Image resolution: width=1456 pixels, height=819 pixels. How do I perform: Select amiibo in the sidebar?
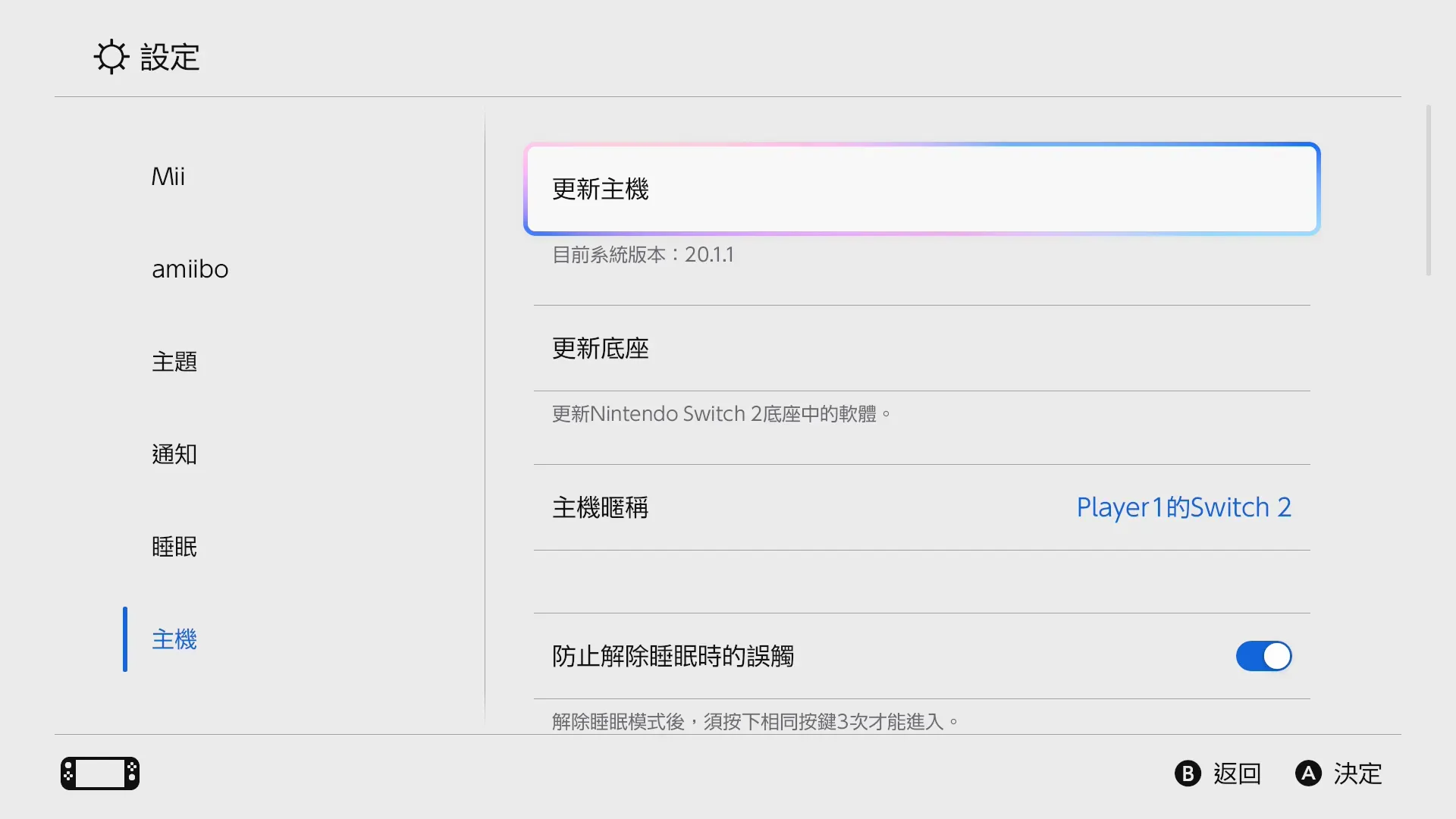(190, 269)
